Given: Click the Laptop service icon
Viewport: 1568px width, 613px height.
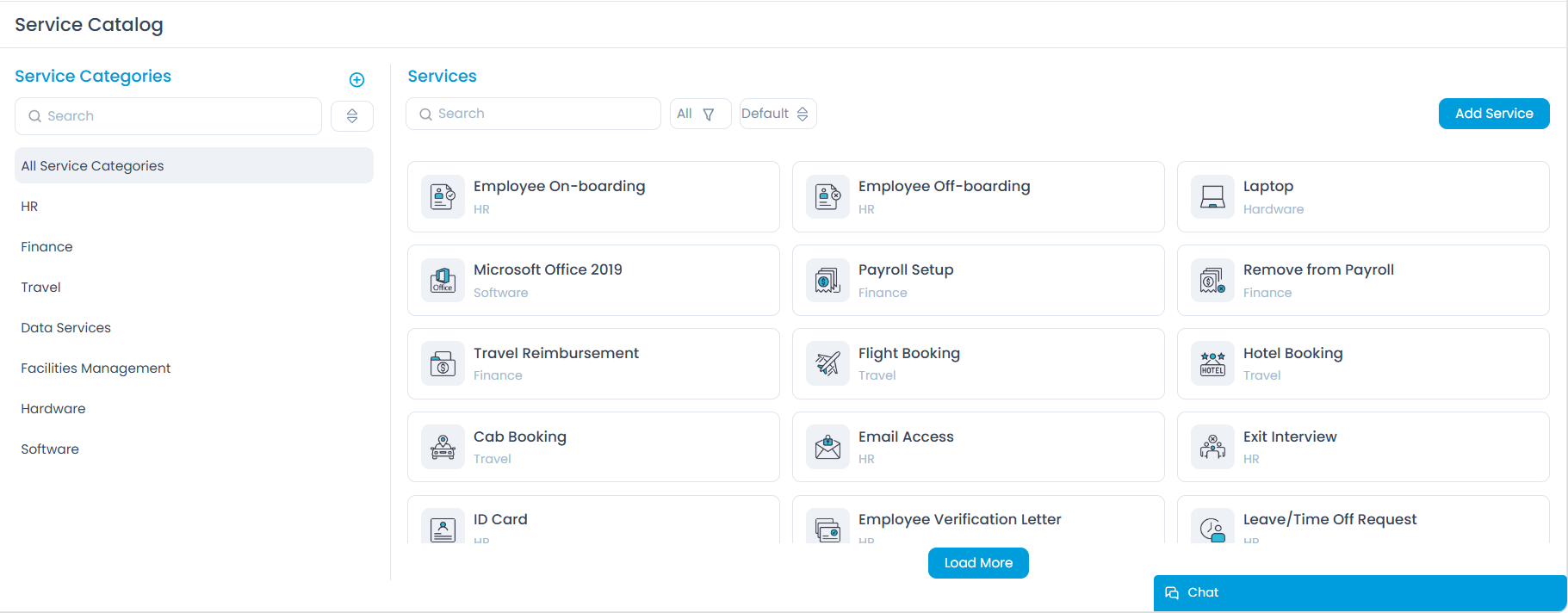Looking at the screenshot, I should (x=1212, y=197).
